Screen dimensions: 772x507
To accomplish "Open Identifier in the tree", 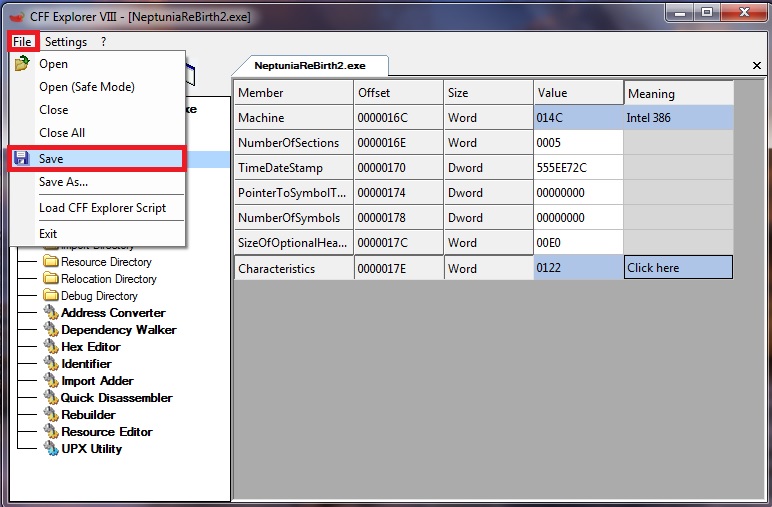I will [x=86, y=364].
